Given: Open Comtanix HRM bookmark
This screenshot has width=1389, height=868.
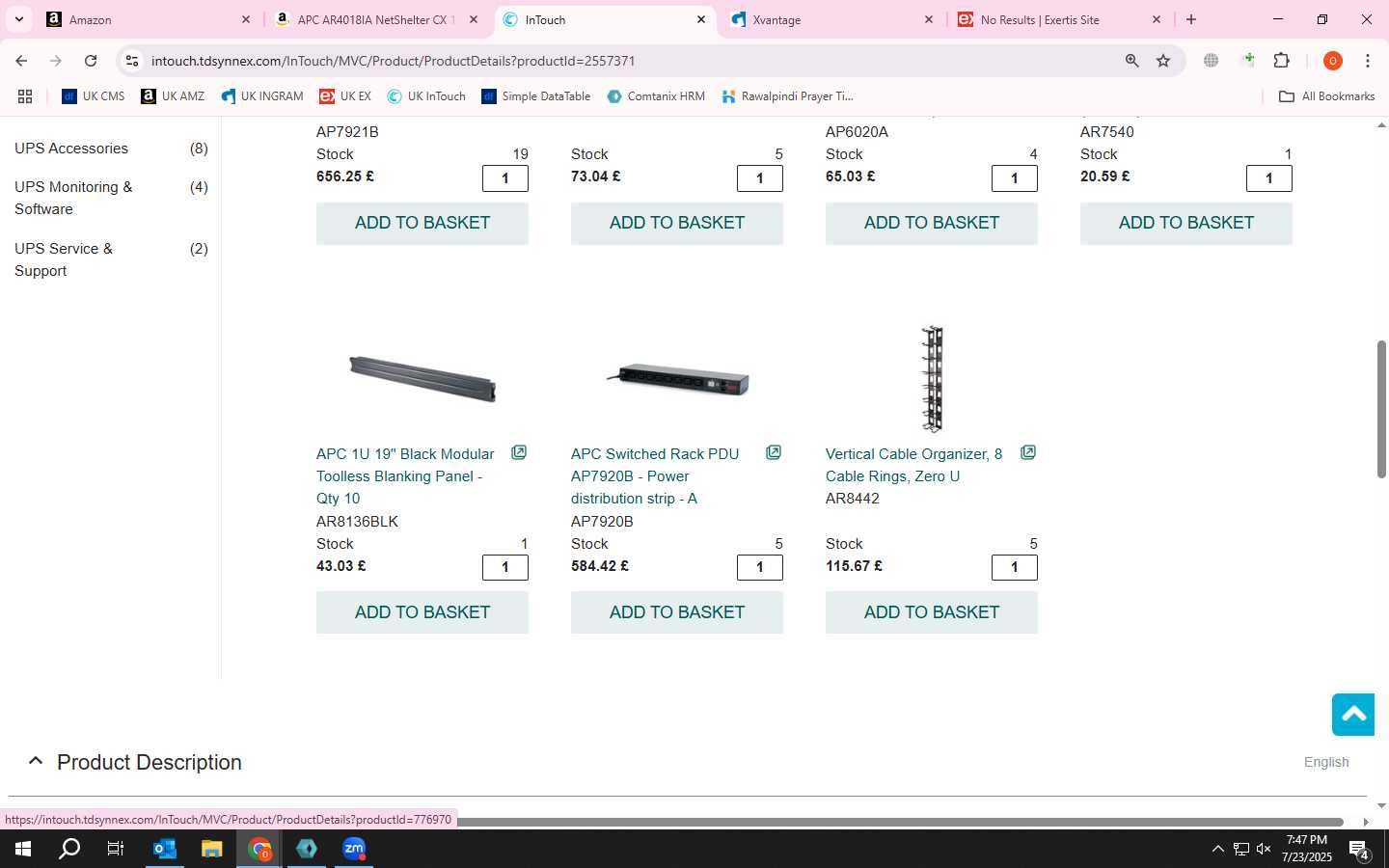Looking at the screenshot, I should point(656,96).
